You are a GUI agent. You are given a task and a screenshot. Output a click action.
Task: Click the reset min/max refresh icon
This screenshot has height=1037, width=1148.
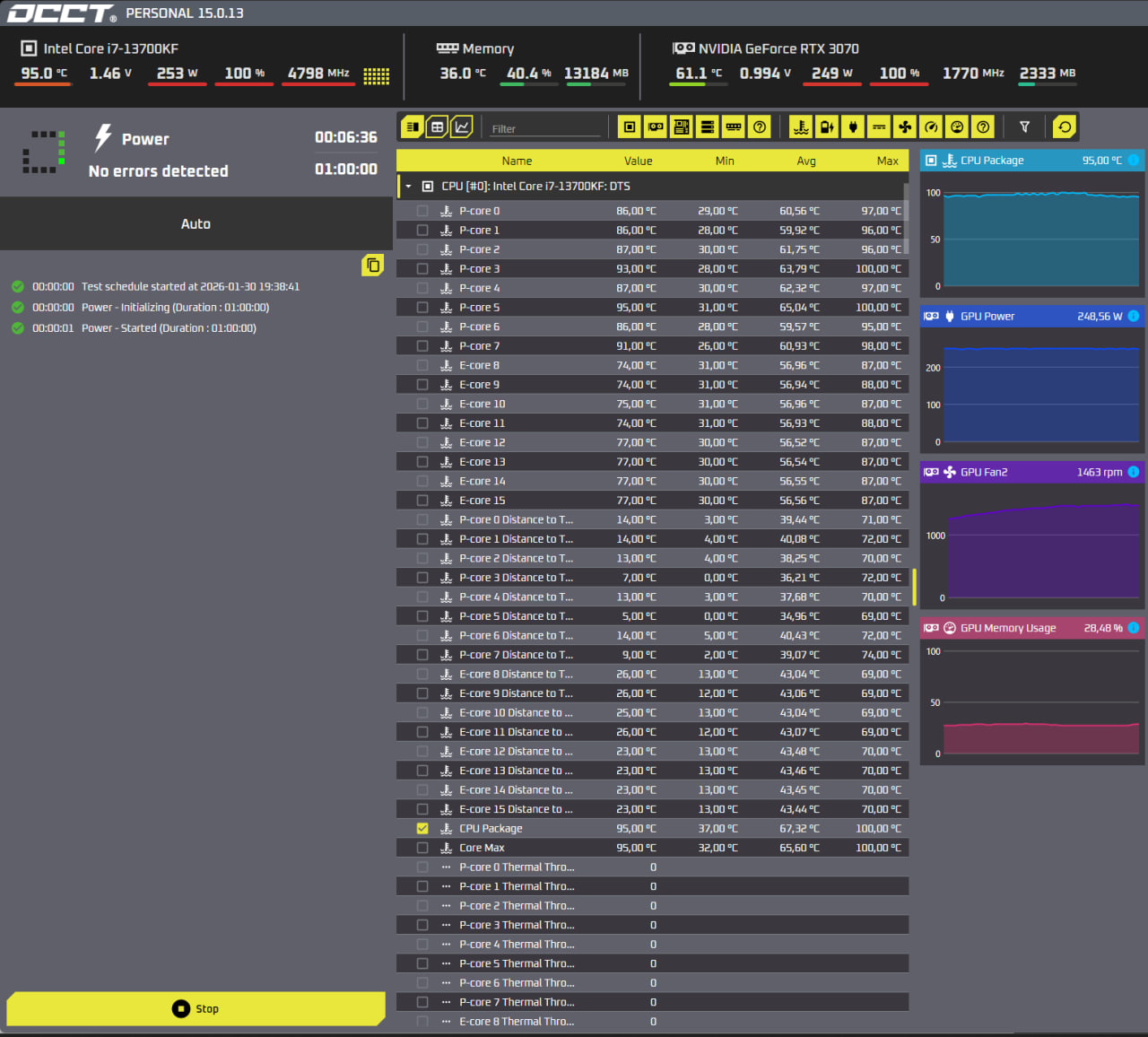click(1064, 127)
